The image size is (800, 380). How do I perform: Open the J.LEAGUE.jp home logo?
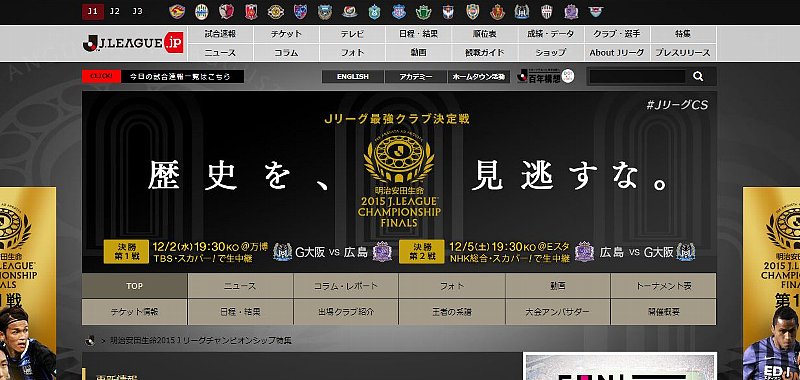pyautogui.click(x=133, y=43)
